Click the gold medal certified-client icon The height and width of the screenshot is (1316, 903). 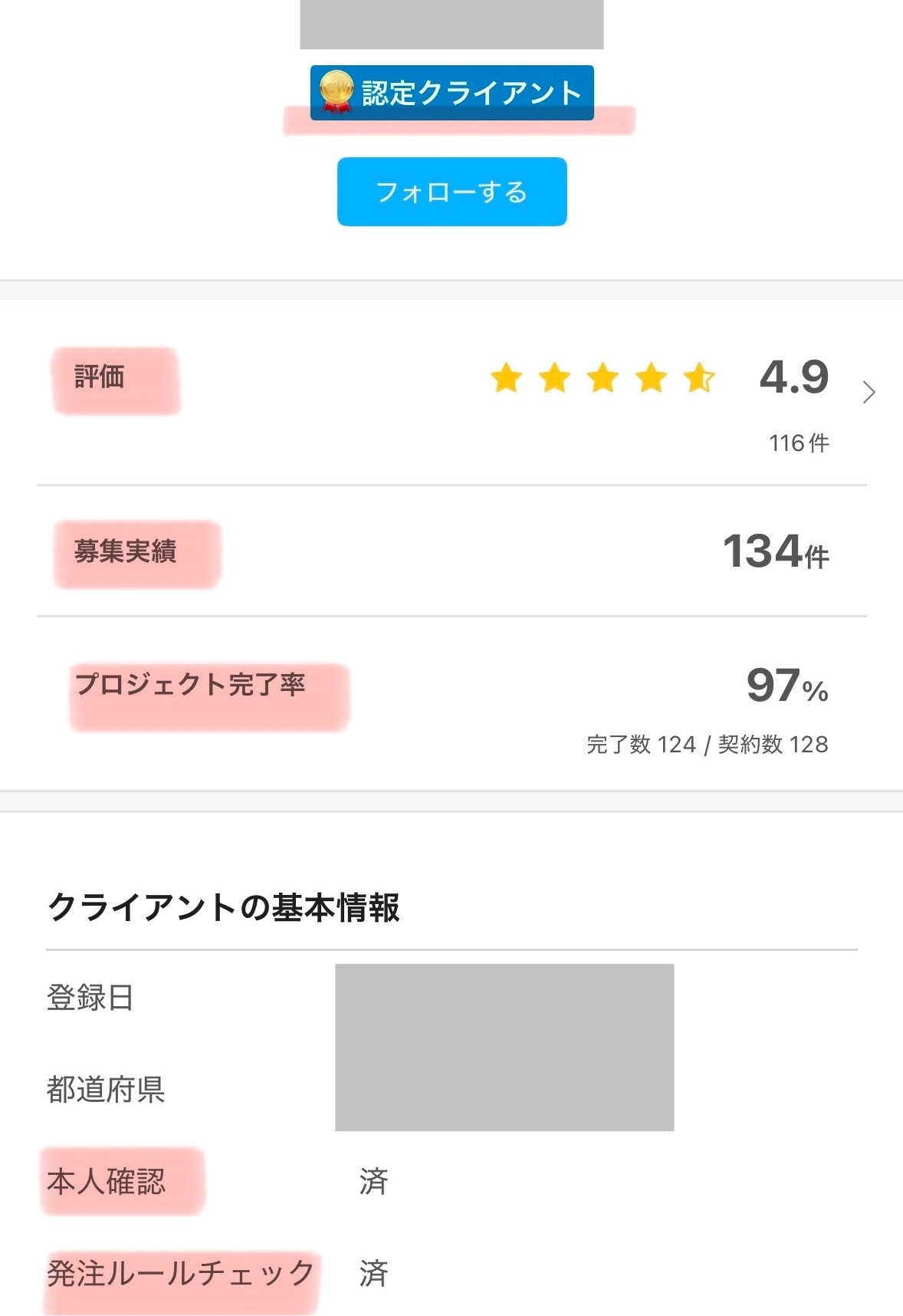pos(336,92)
